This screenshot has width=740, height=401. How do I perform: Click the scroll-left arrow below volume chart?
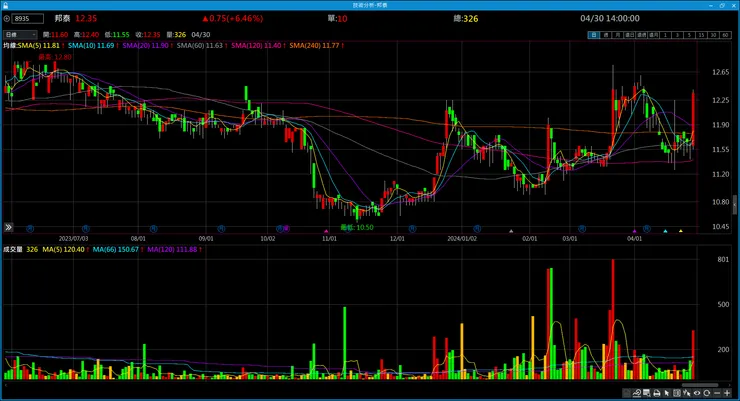click(5, 385)
